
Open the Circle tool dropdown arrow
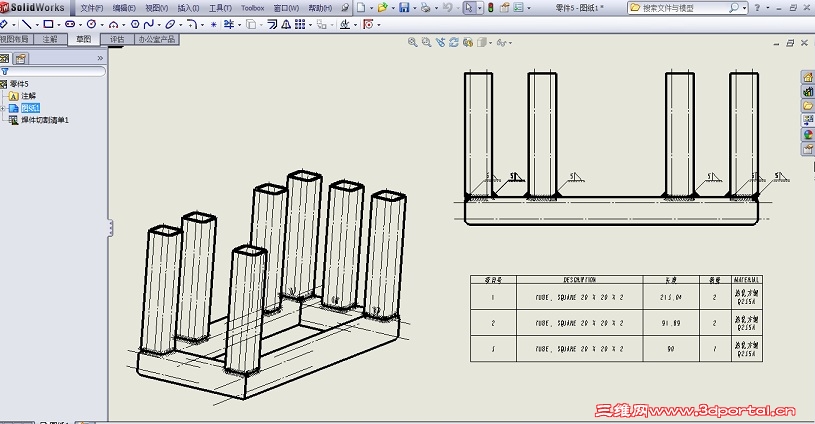click(x=102, y=24)
